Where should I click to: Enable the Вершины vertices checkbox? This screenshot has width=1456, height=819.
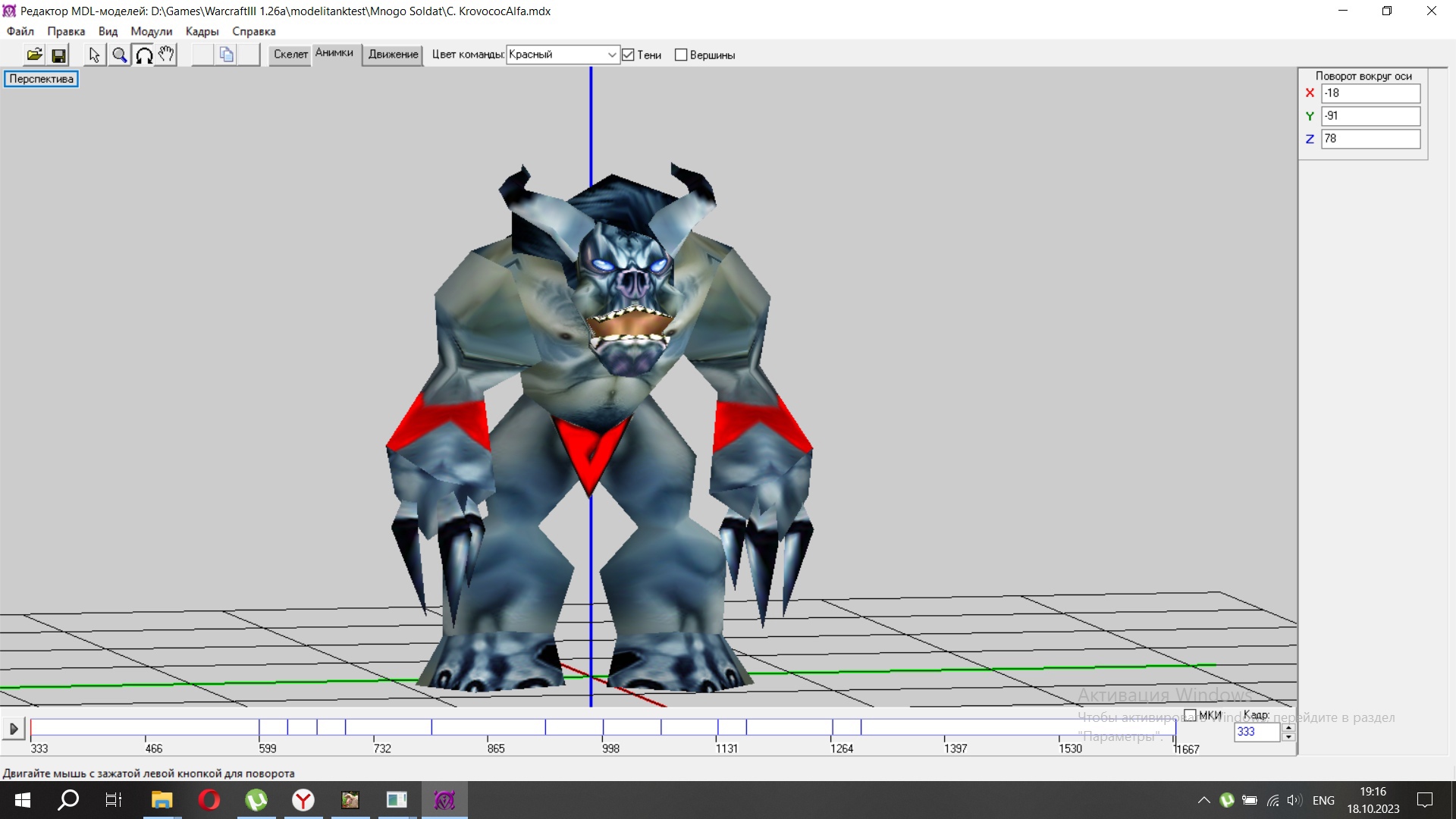pyautogui.click(x=681, y=55)
